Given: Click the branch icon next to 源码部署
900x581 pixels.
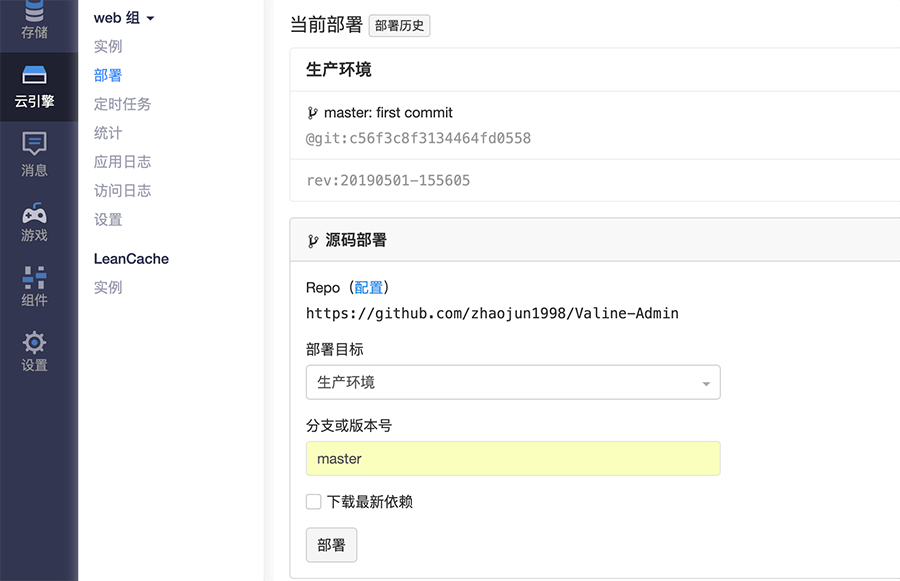Looking at the screenshot, I should 313,241.
